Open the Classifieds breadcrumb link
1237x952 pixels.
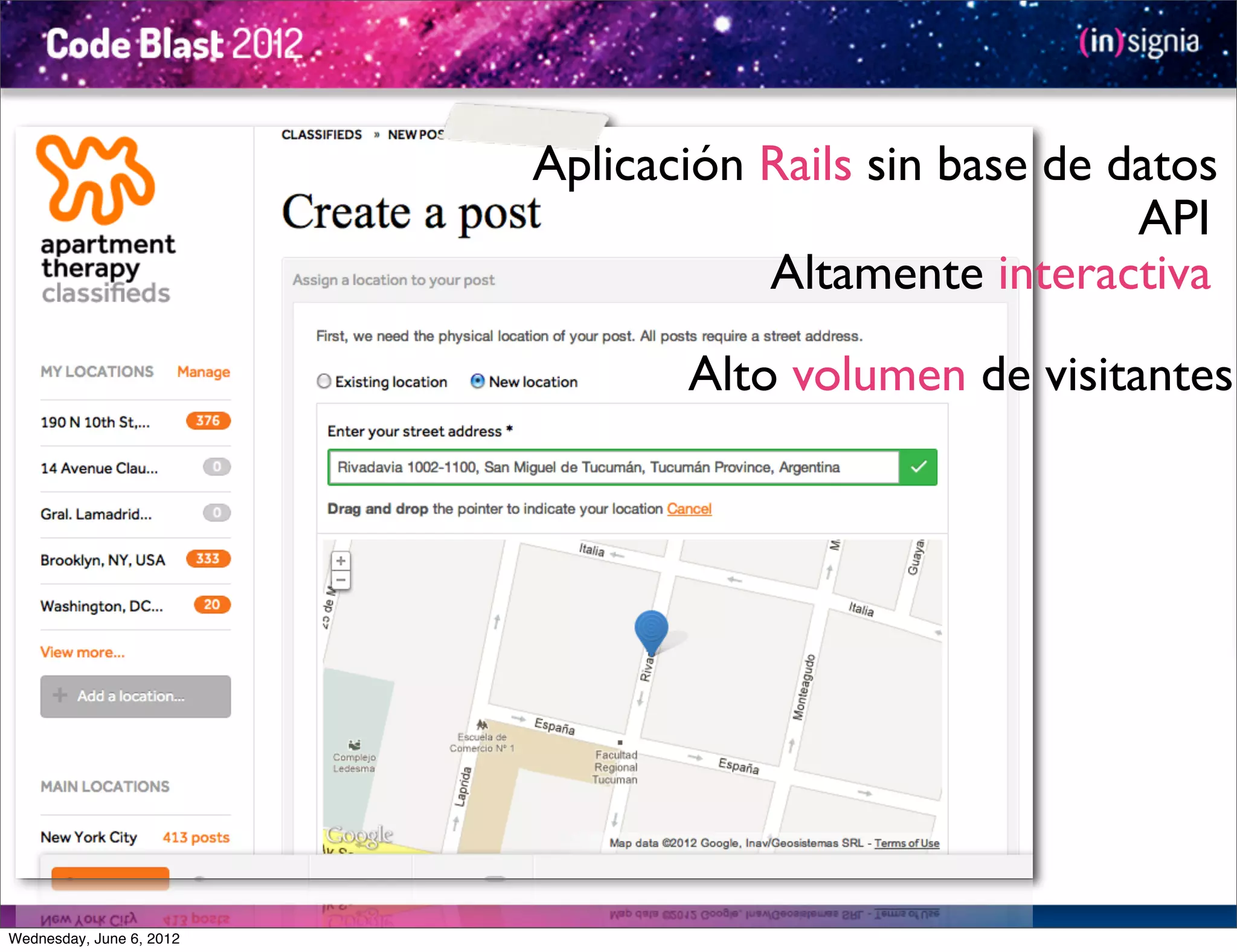(x=321, y=134)
